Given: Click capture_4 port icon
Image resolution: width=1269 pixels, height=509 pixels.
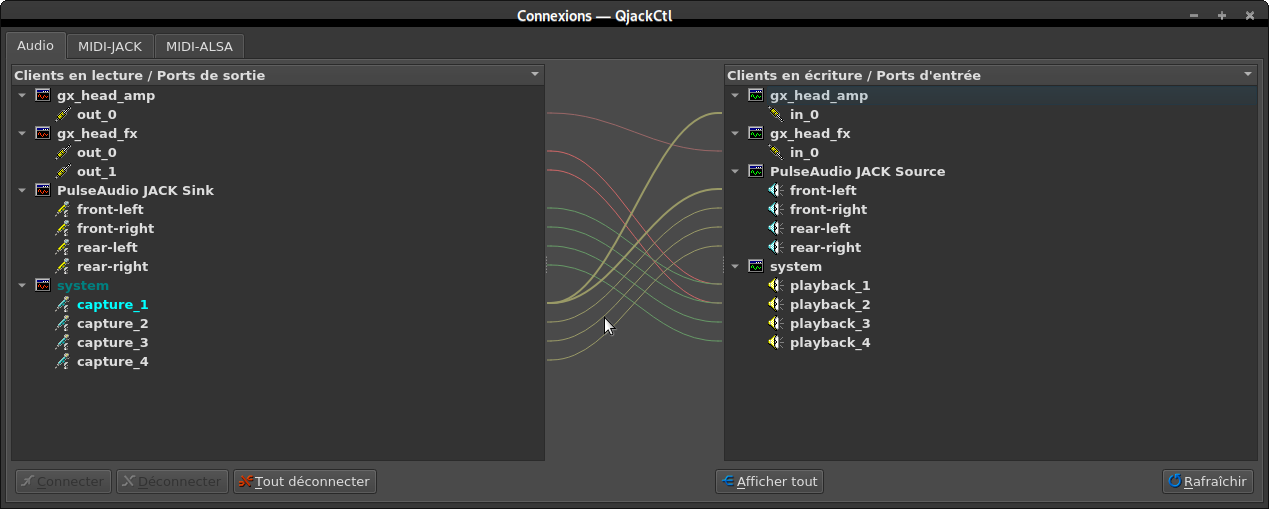Looking at the screenshot, I should pos(63,362).
